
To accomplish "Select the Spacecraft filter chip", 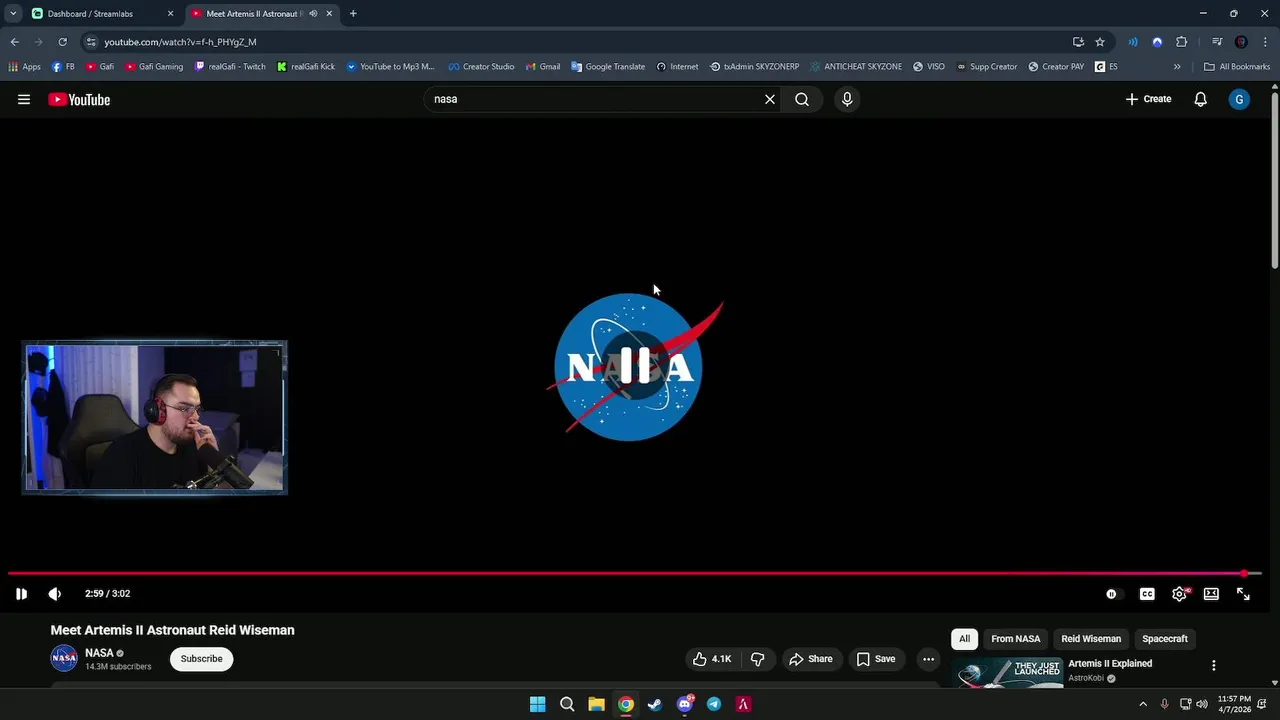I will tap(1165, 639).
